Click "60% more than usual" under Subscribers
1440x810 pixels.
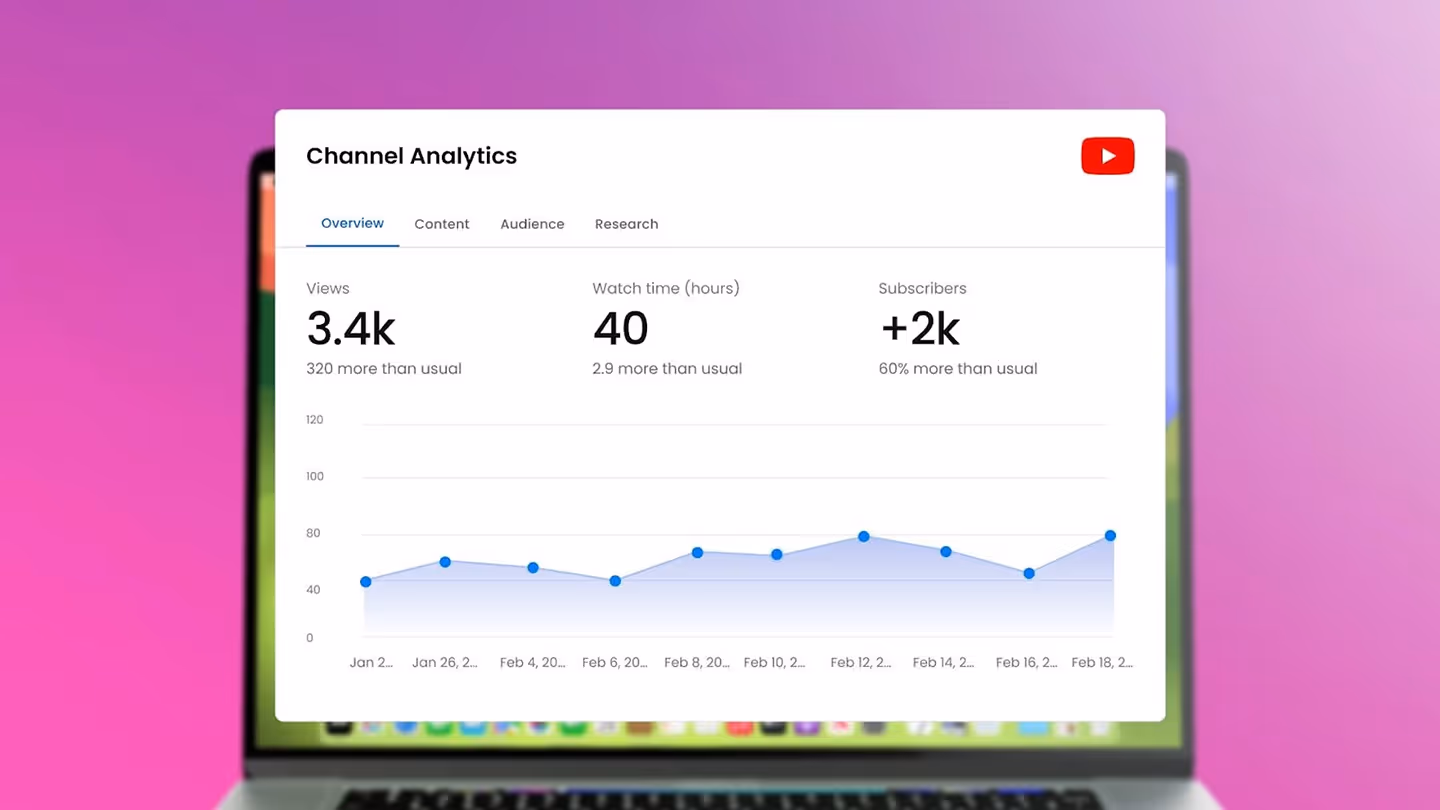[957, 368]
